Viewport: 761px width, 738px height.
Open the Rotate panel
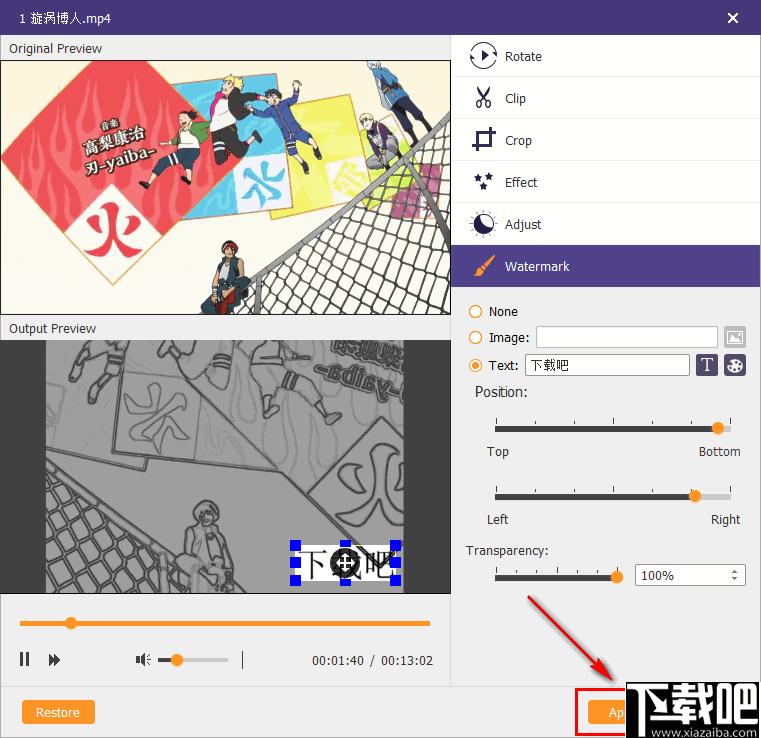[605, 56]
